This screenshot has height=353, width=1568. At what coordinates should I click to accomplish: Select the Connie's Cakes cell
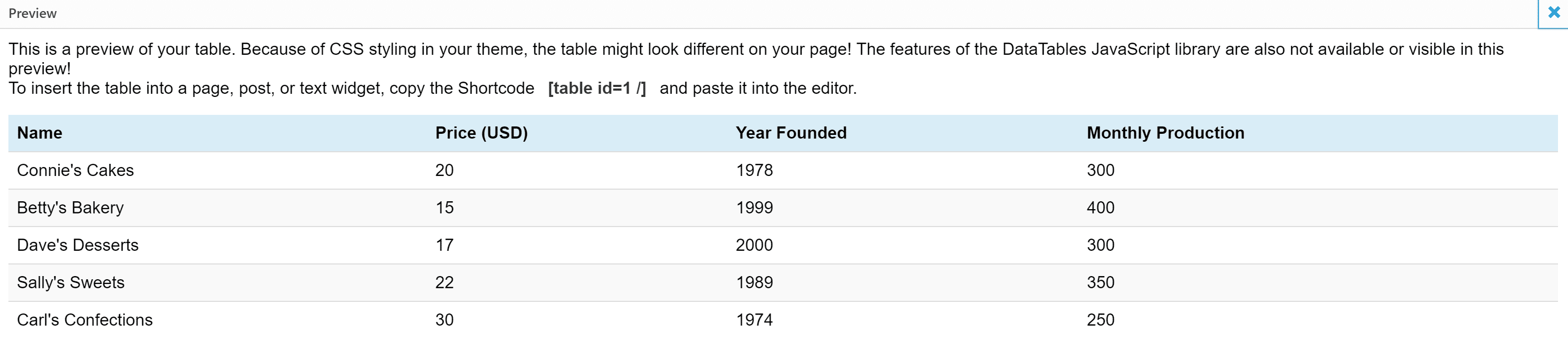[x=75, y=170]
